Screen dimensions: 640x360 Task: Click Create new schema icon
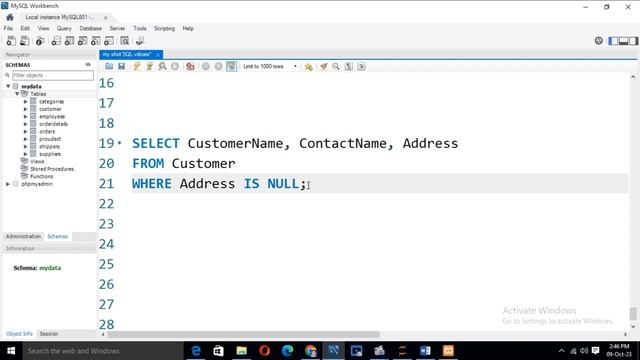coord(56,41)
